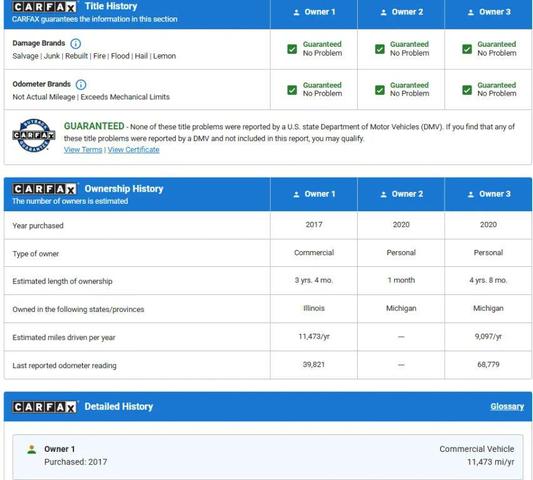Click the Odometer Brands label
Image resolution: width=533 pixels, height=480 pixels.
click(x=41, y=84)
